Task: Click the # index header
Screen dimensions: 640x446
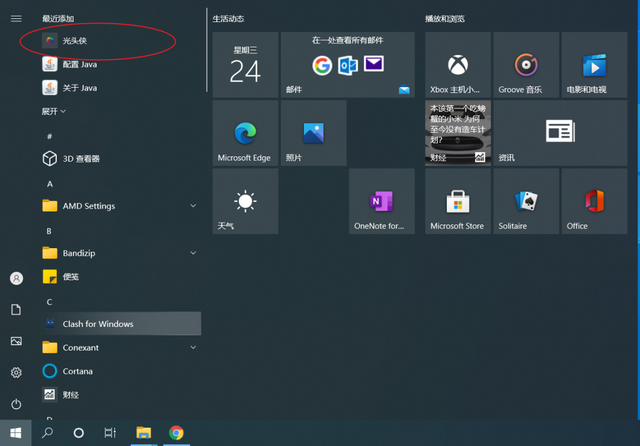Action: click(49, 136)
